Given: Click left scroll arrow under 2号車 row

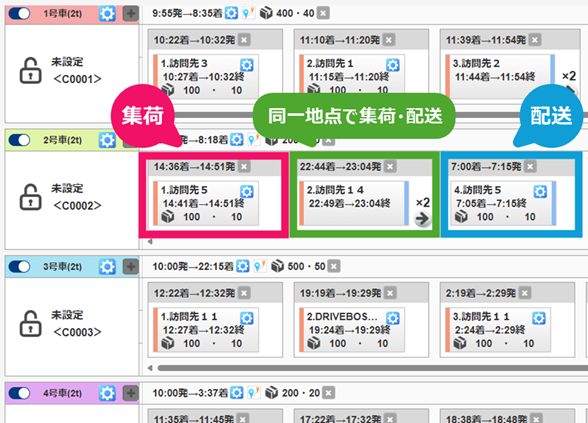Looking at the screenshot, I should tap(150, 242).
